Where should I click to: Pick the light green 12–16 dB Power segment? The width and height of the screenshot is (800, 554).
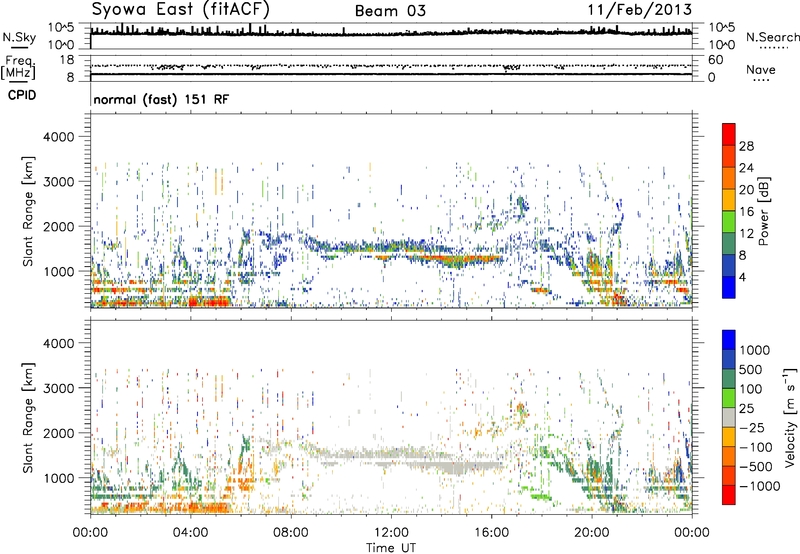tap(729, 222)
